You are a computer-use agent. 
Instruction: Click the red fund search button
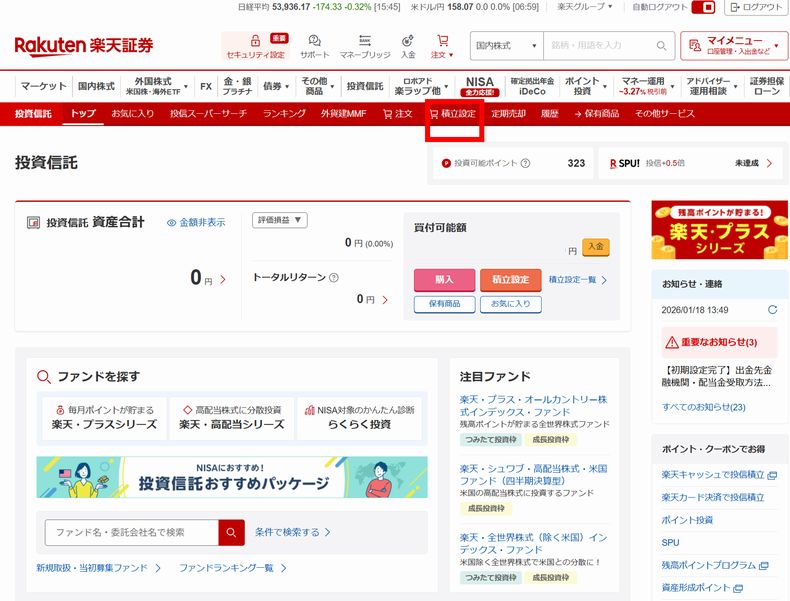tap(231, 532)
